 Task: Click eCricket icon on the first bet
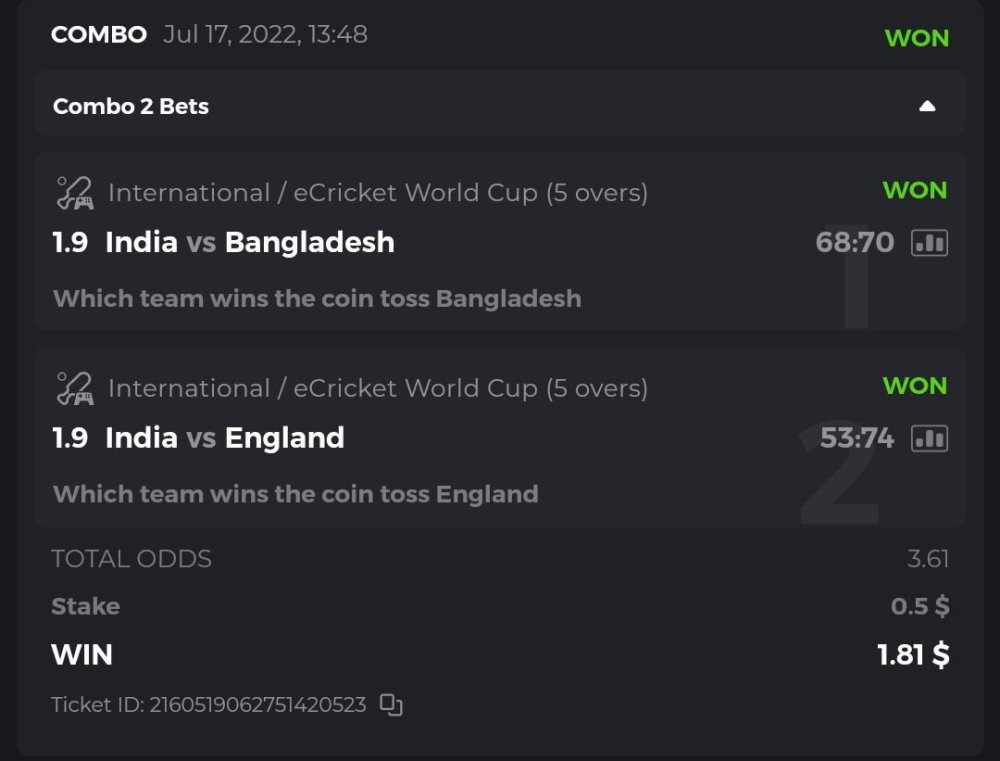74,193
